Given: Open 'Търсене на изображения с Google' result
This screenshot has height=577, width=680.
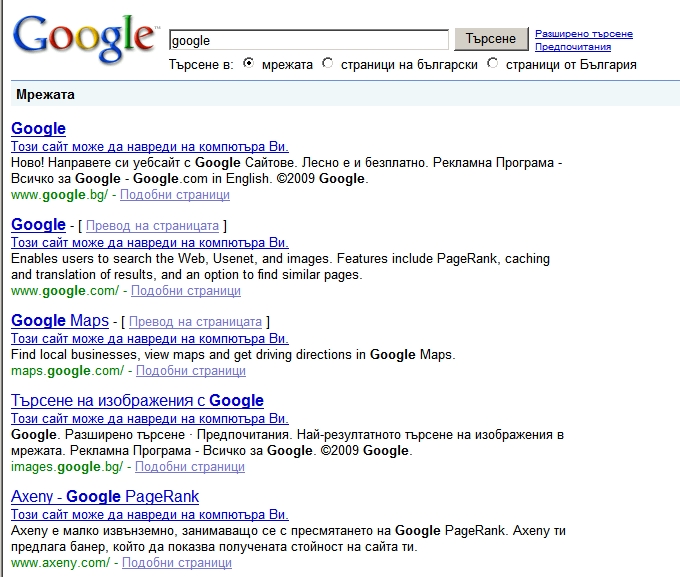Looking at the screenshot, I should pyautogui.click(x=137, y=401).
